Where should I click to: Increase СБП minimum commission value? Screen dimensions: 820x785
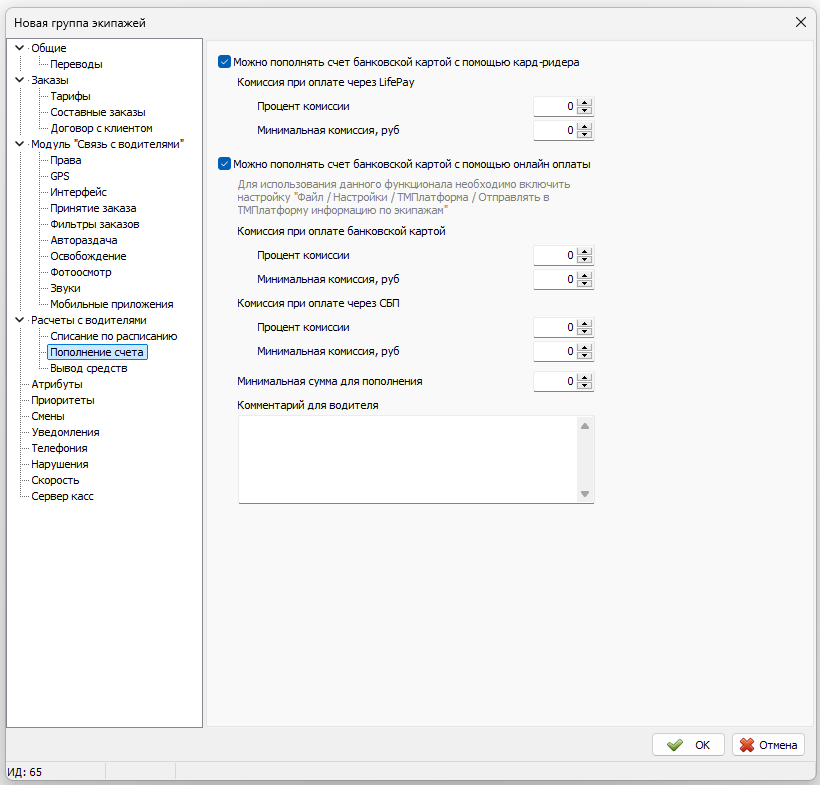[x=585, y=348]
